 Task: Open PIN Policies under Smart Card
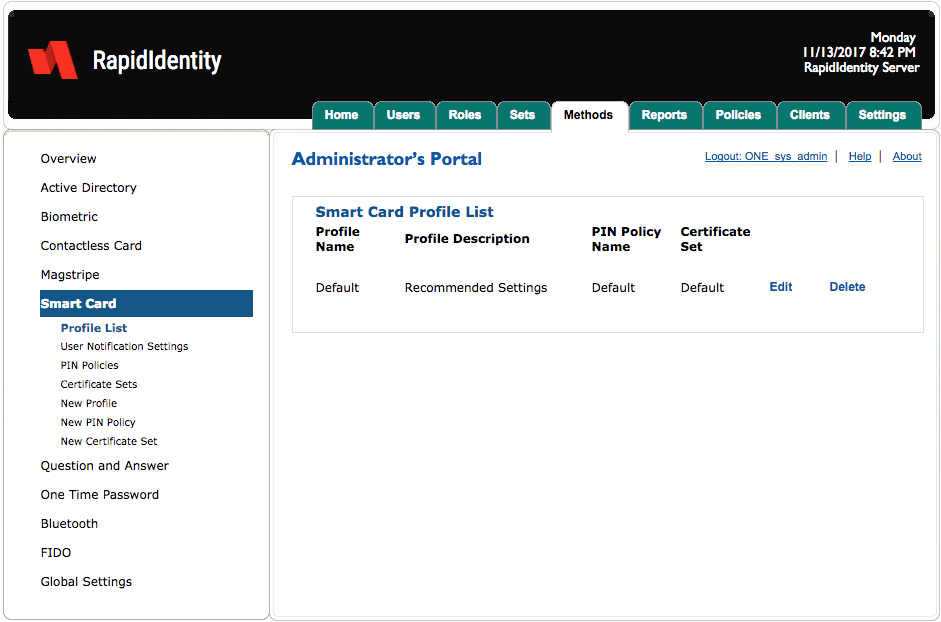[87, 365]
